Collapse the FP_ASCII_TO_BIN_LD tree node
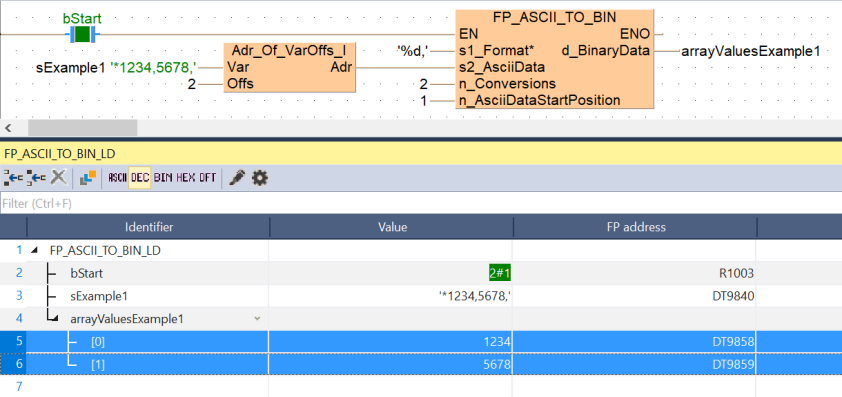The width and height of the screenshot is (842, 397). [35, 250]
